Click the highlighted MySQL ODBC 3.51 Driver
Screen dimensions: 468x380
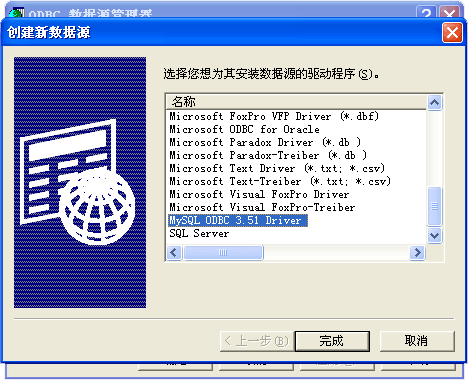[238, 220]
